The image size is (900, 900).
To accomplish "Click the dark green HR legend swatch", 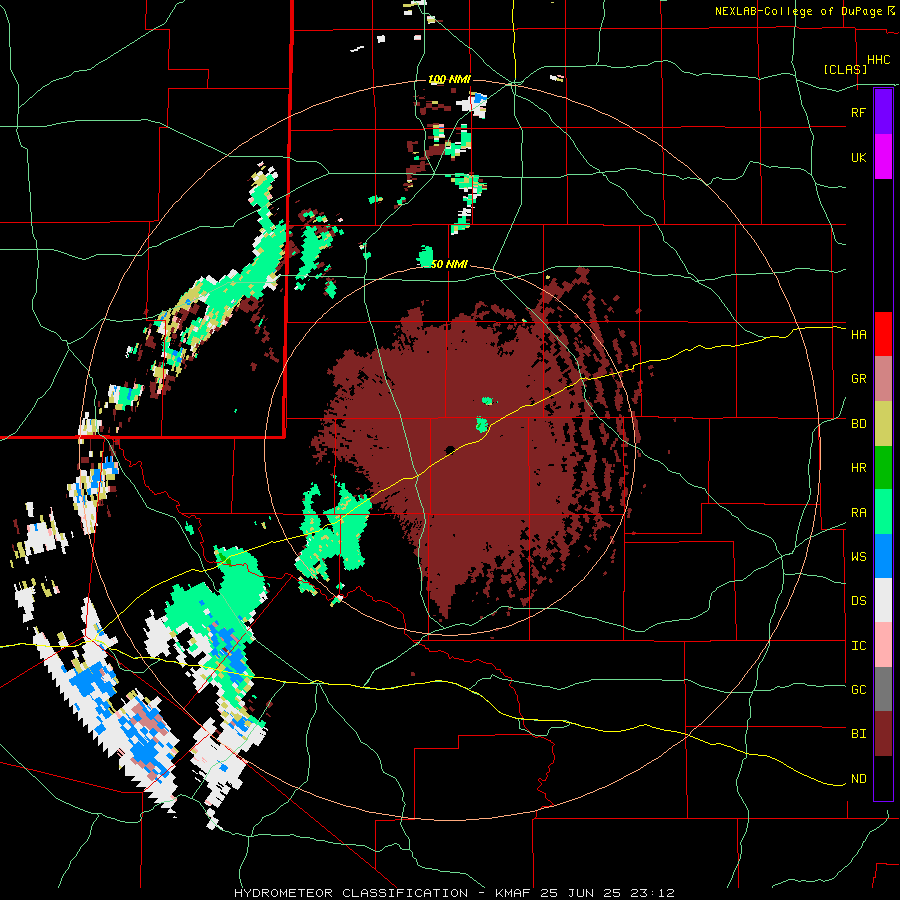I will [x=883, y=468].
